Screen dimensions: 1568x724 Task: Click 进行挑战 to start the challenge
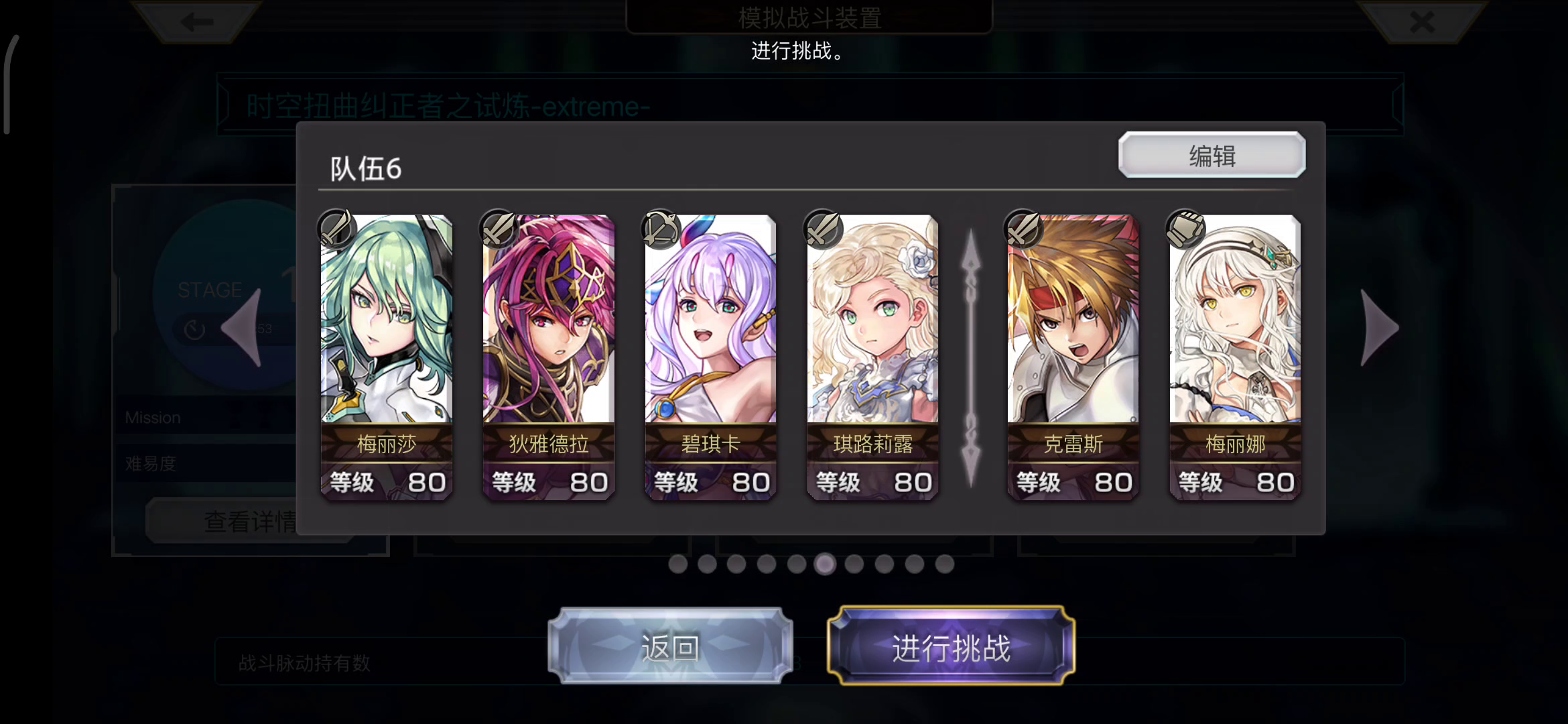951,646
